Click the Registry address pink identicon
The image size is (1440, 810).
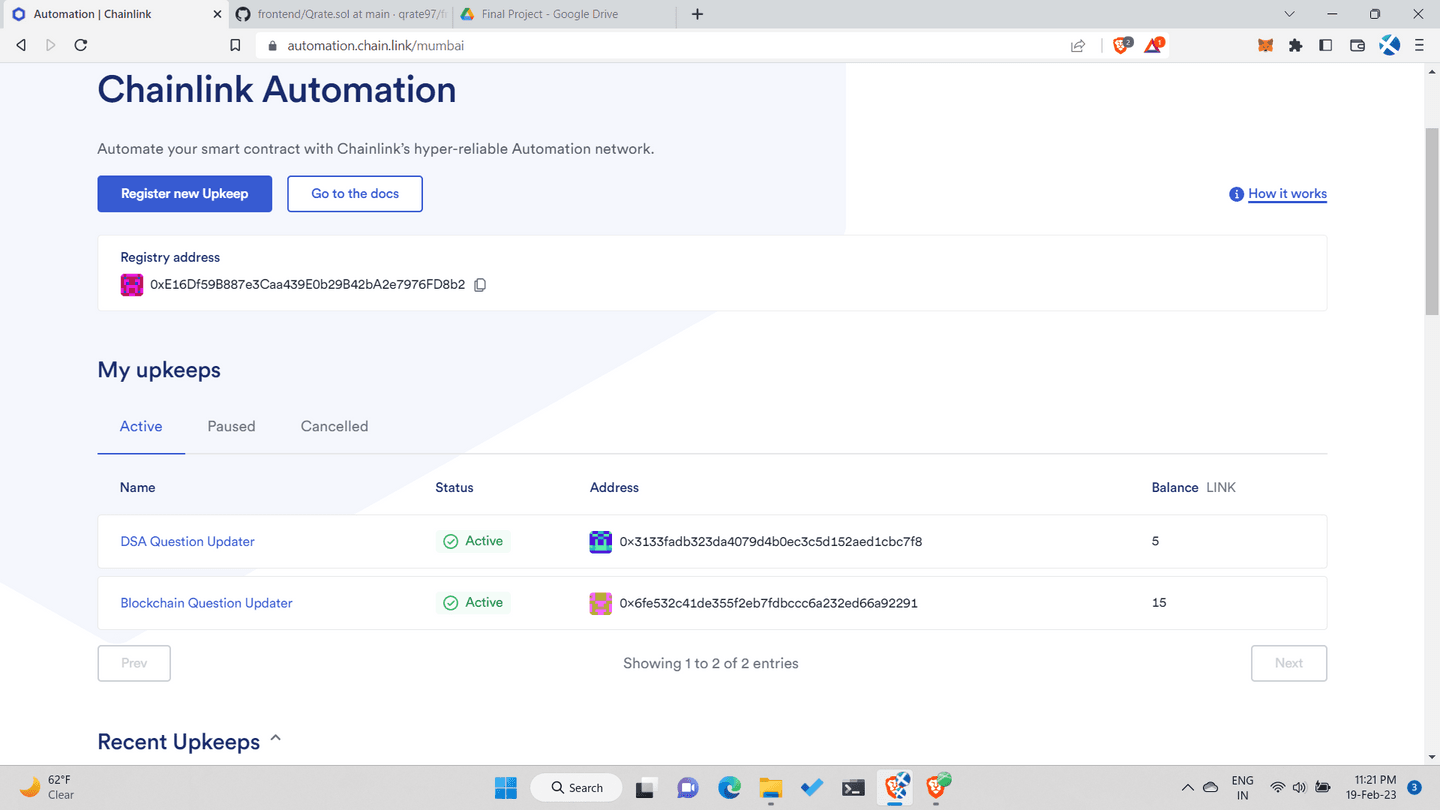pyautogui.click(x=132, y=285)
